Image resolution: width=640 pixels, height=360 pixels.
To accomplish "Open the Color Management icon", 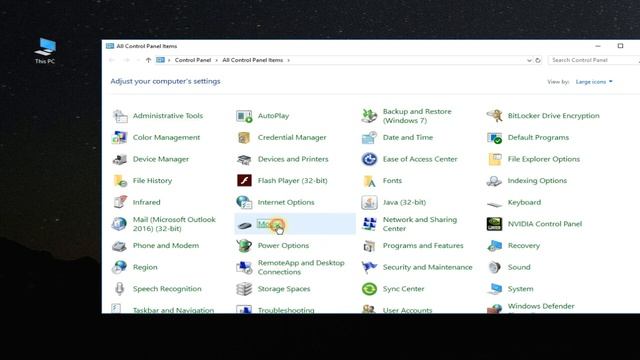I will click(x=120, y=138).
